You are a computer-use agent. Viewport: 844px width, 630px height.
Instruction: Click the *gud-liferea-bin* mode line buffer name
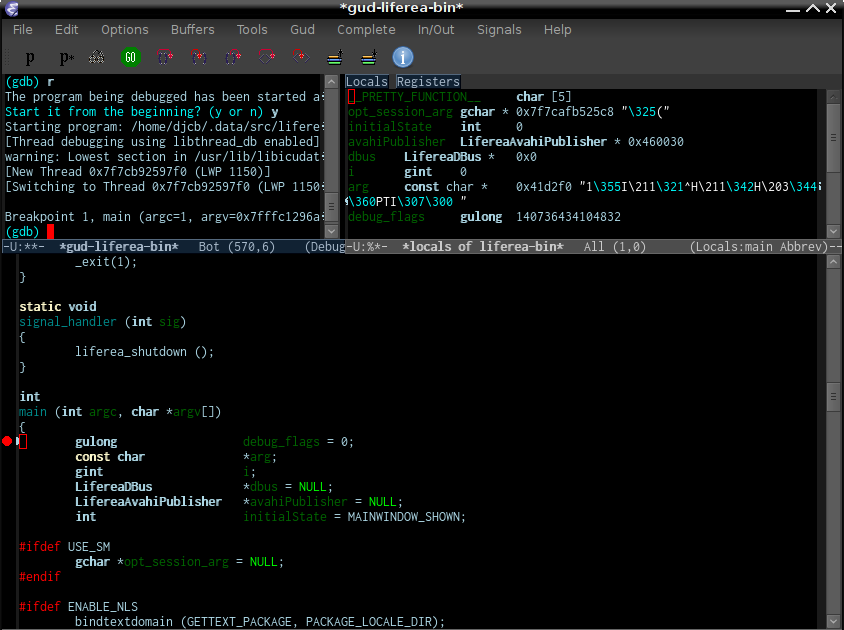point(118,247)
